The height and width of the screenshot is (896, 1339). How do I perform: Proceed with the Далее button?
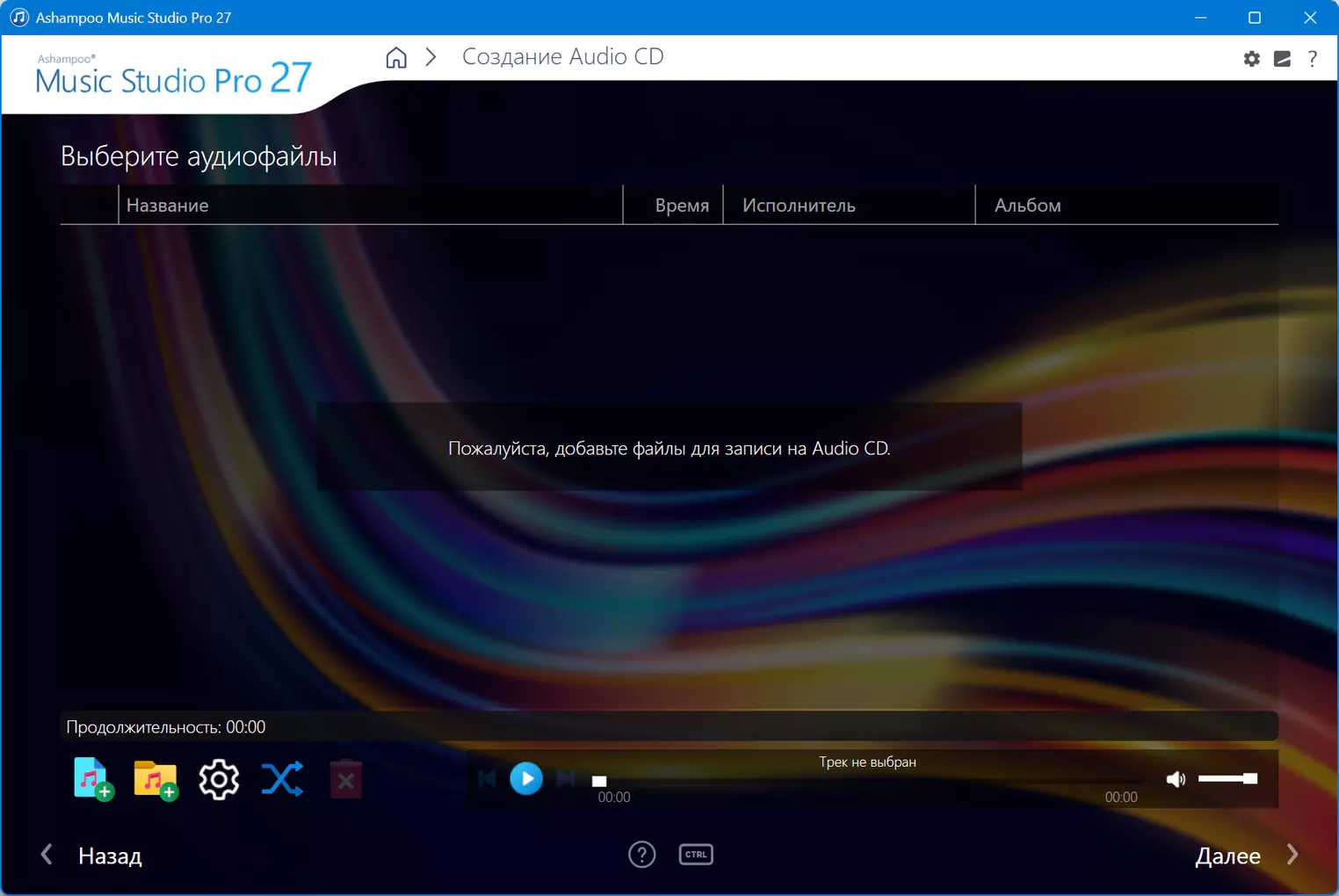[x=1247, y=856]
